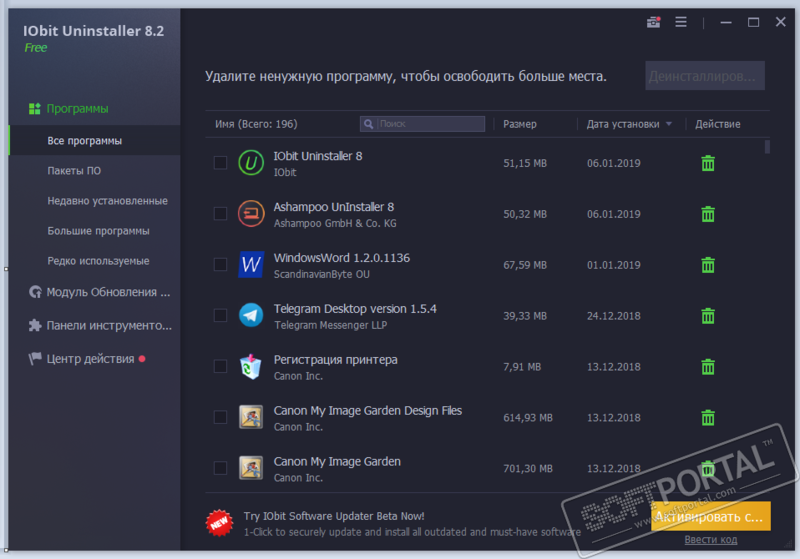This screenshot has height=559, width=800.
Task: Click the Canon Design Files program icon
Action: click(x=251, y=417)
